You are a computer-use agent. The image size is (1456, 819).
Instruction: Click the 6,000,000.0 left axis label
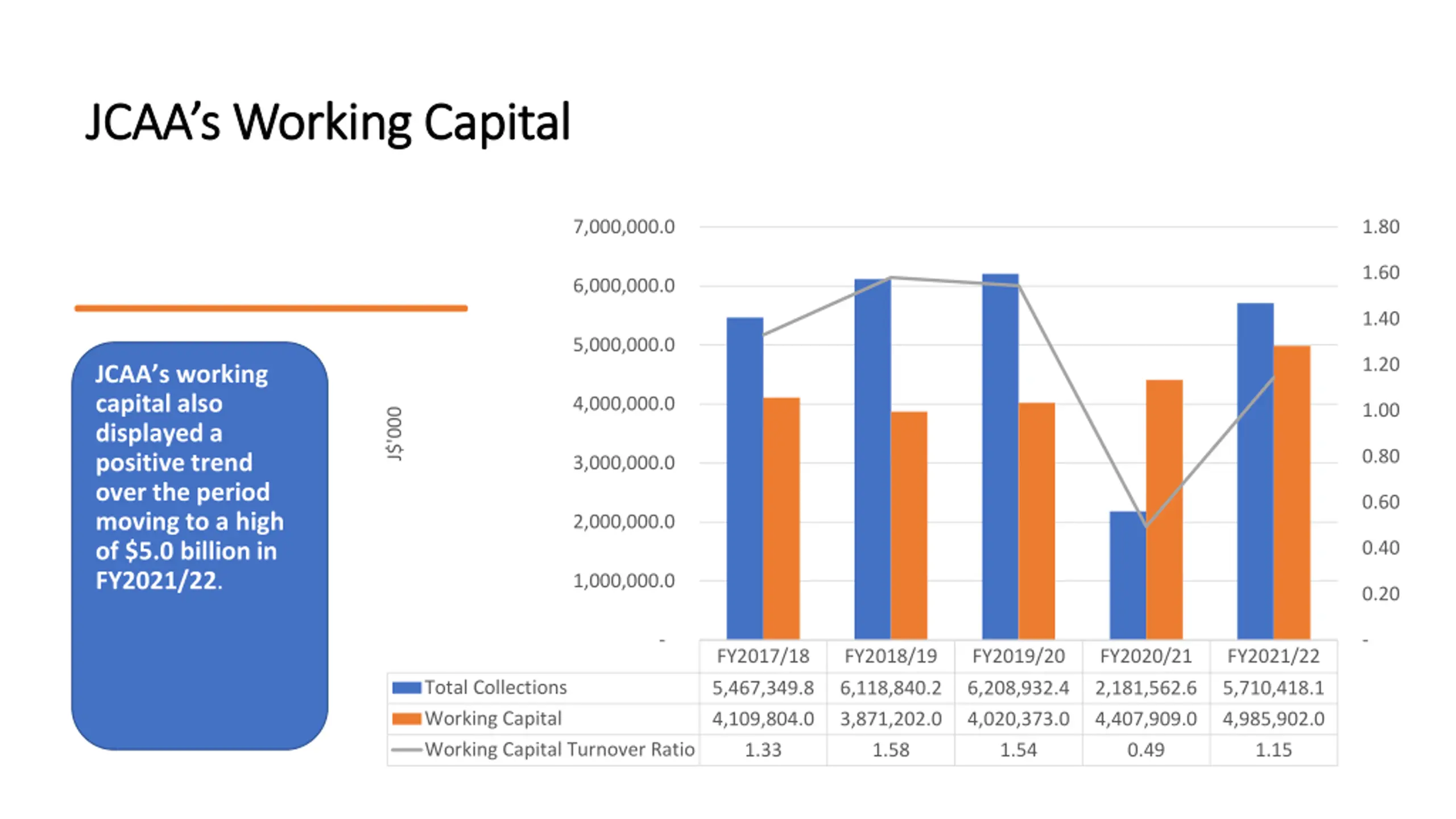click(624, 286)
